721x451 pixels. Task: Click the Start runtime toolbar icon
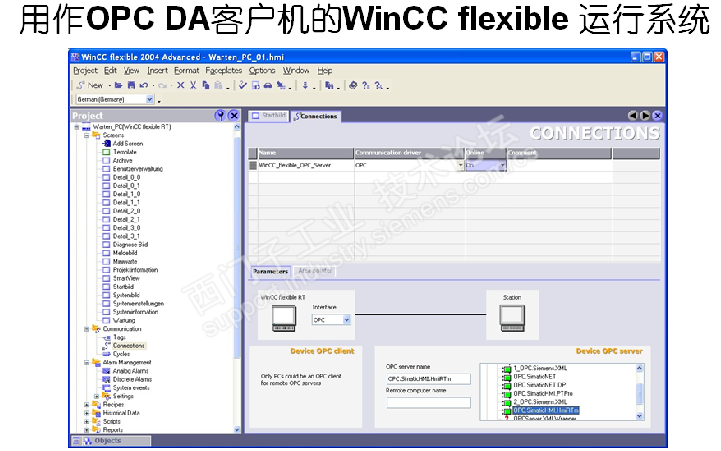[x=256, y=86]
